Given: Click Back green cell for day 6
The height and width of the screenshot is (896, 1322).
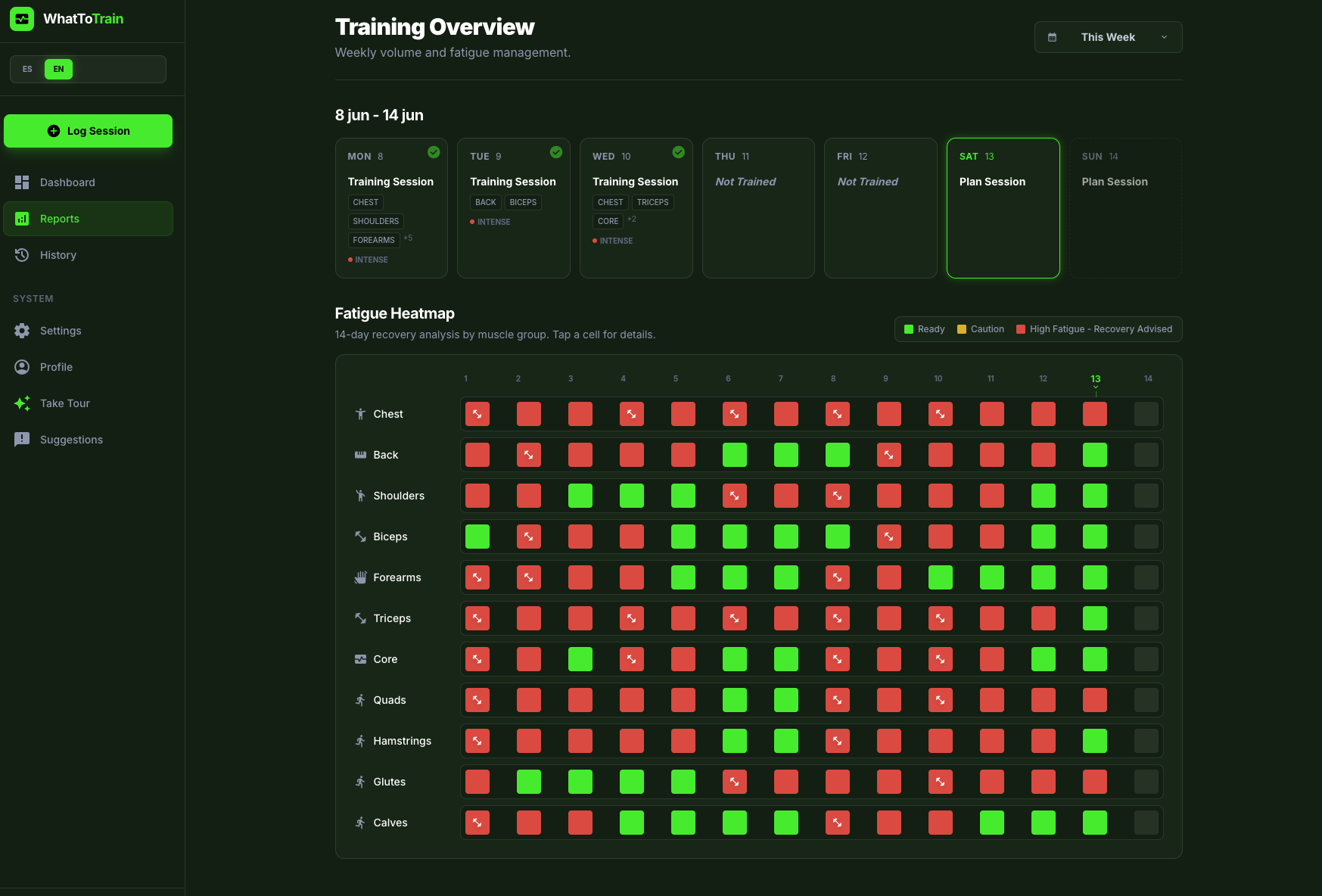Looking at the screenshot, I should (735, 455).
